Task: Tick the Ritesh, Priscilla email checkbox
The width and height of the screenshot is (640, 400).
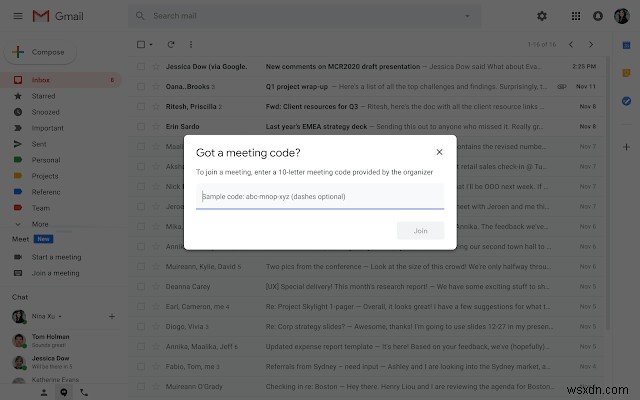Action: point(141,107)
